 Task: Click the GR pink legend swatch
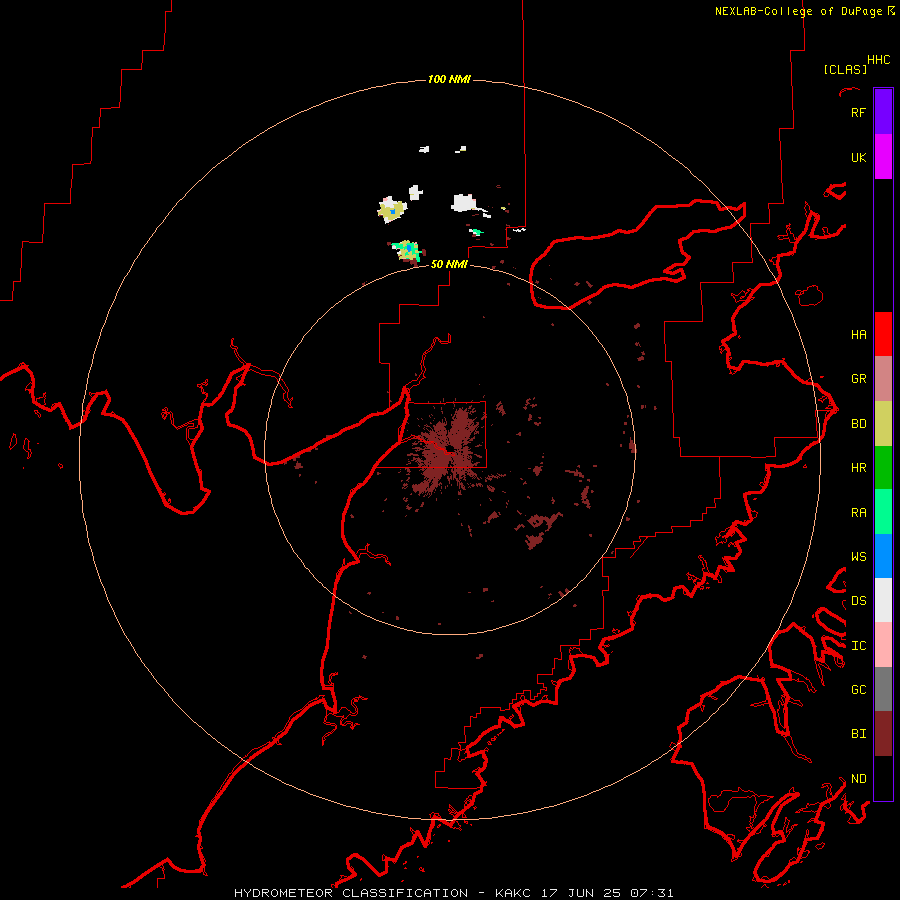883,378
